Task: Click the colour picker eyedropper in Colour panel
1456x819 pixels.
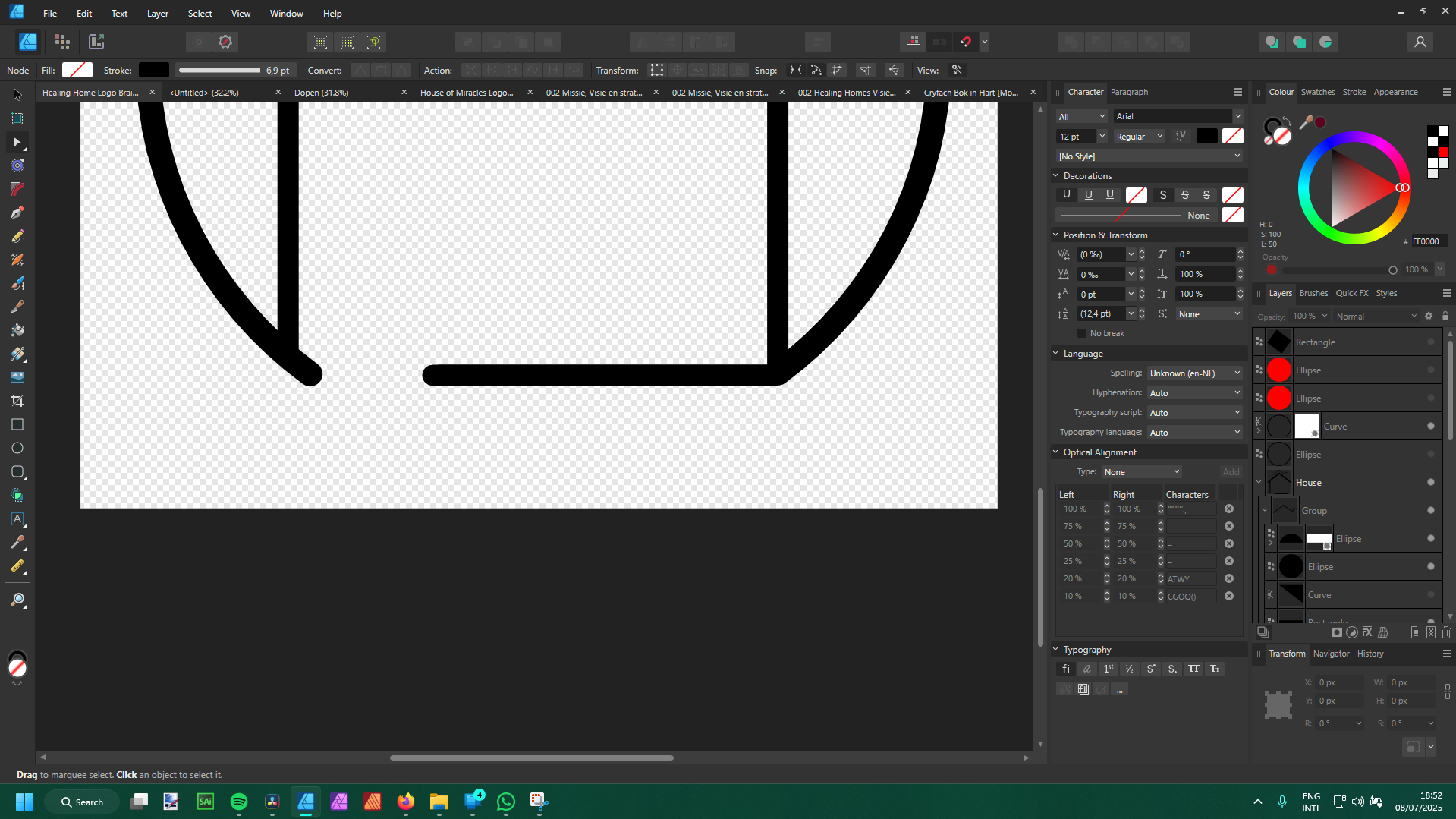Action: pyautogui.click(x=1306, y=122)
